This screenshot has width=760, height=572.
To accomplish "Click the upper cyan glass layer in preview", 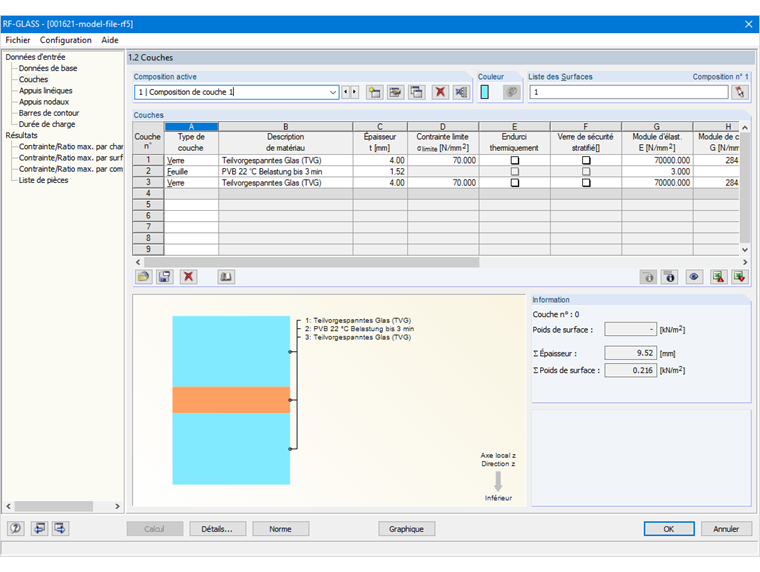I will (x=231, y=351).
